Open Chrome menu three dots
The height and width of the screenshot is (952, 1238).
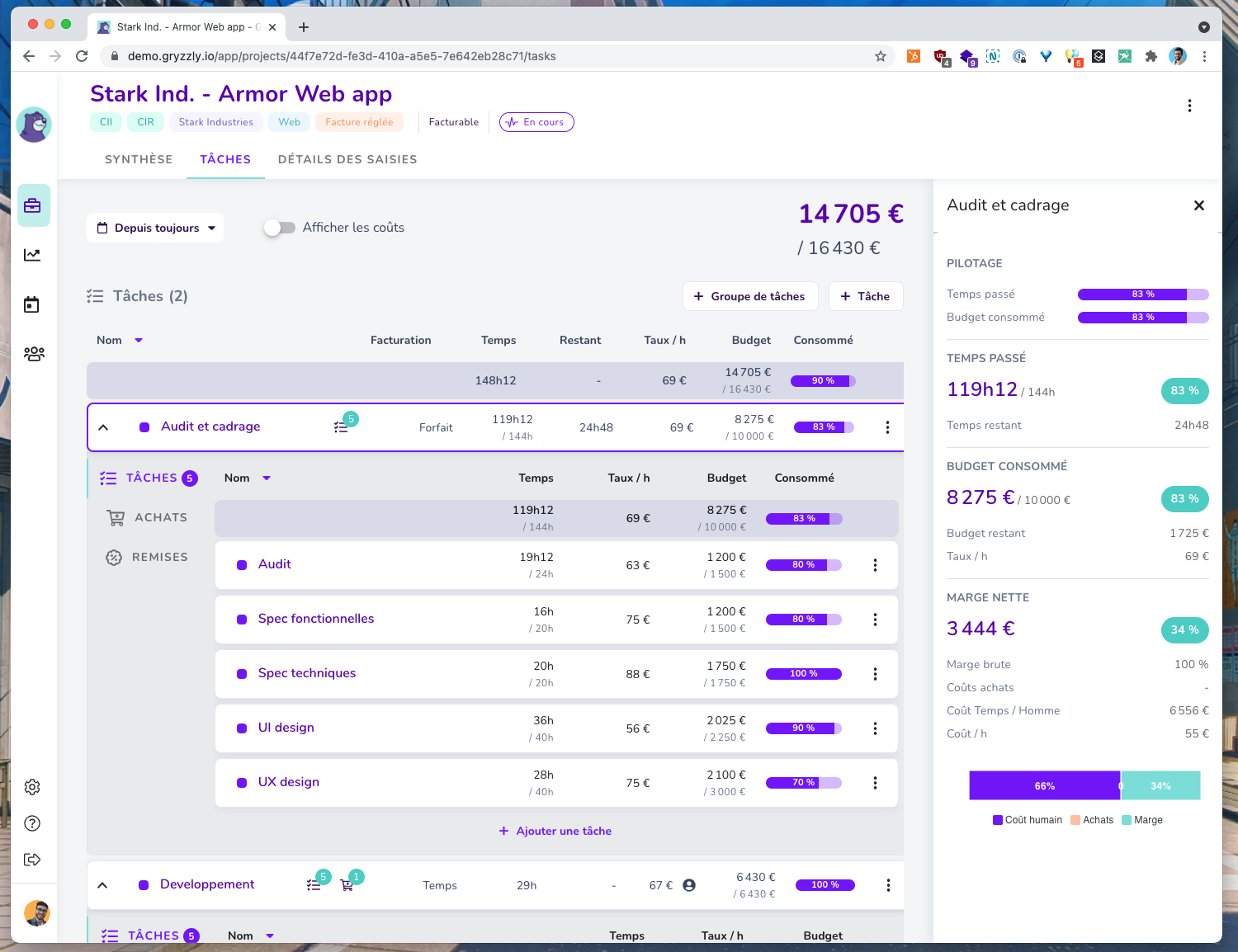(1204, 56)
